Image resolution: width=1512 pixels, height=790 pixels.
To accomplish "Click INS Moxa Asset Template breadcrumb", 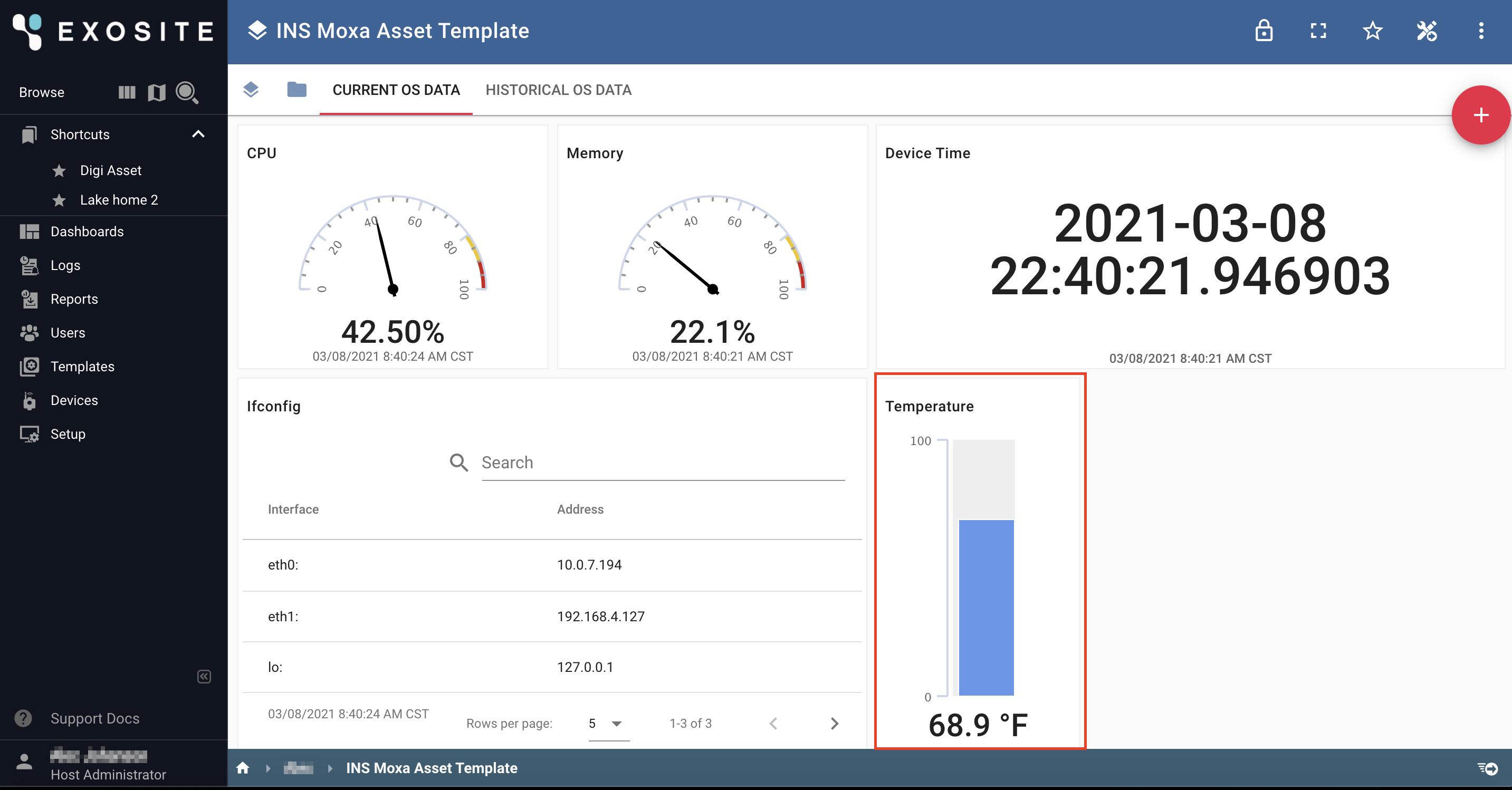I will (432, 768).
